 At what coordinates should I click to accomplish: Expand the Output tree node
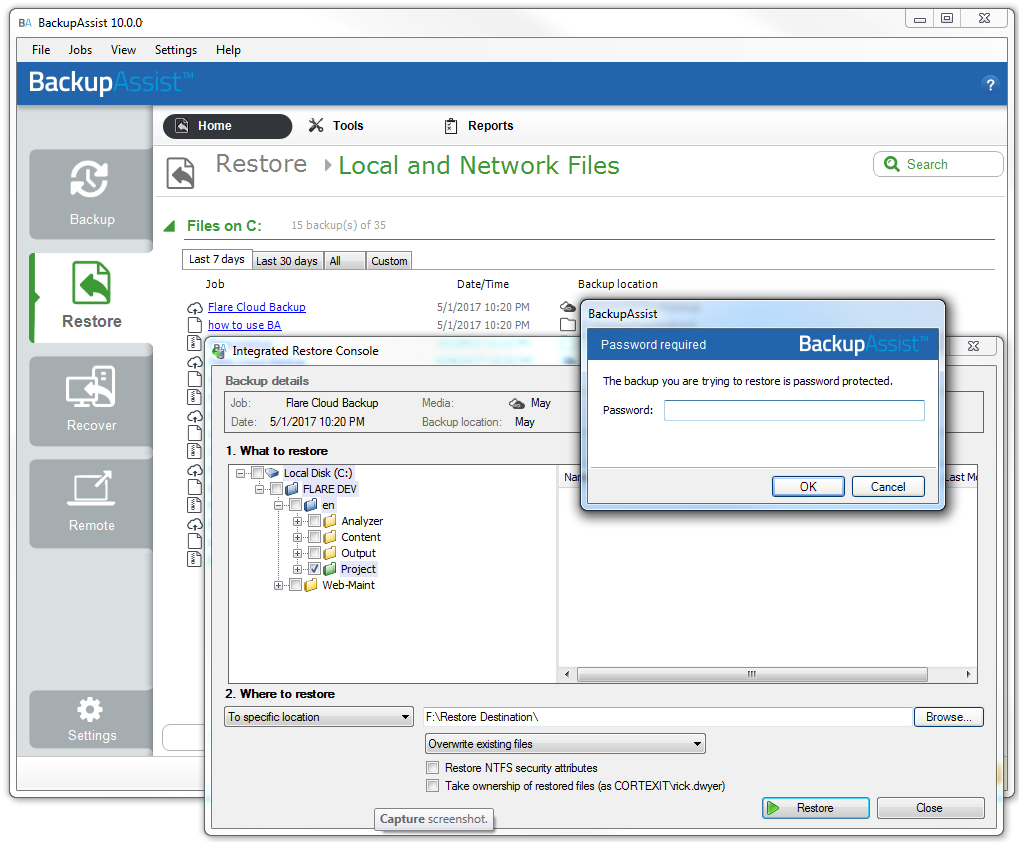pos(297,554)
